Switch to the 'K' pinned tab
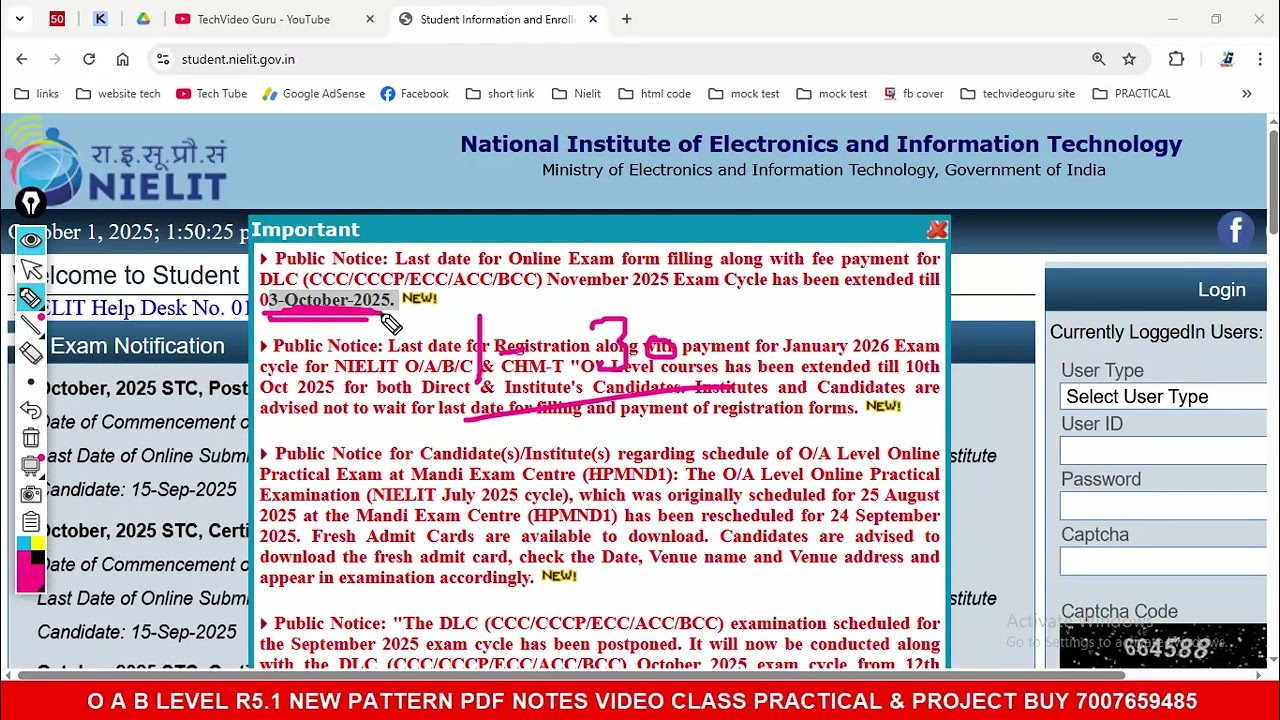 (100, 19)
